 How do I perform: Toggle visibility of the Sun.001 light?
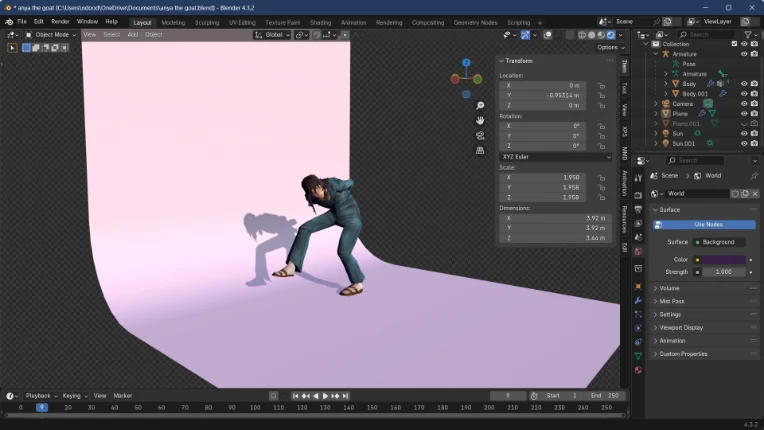[744, 144]
